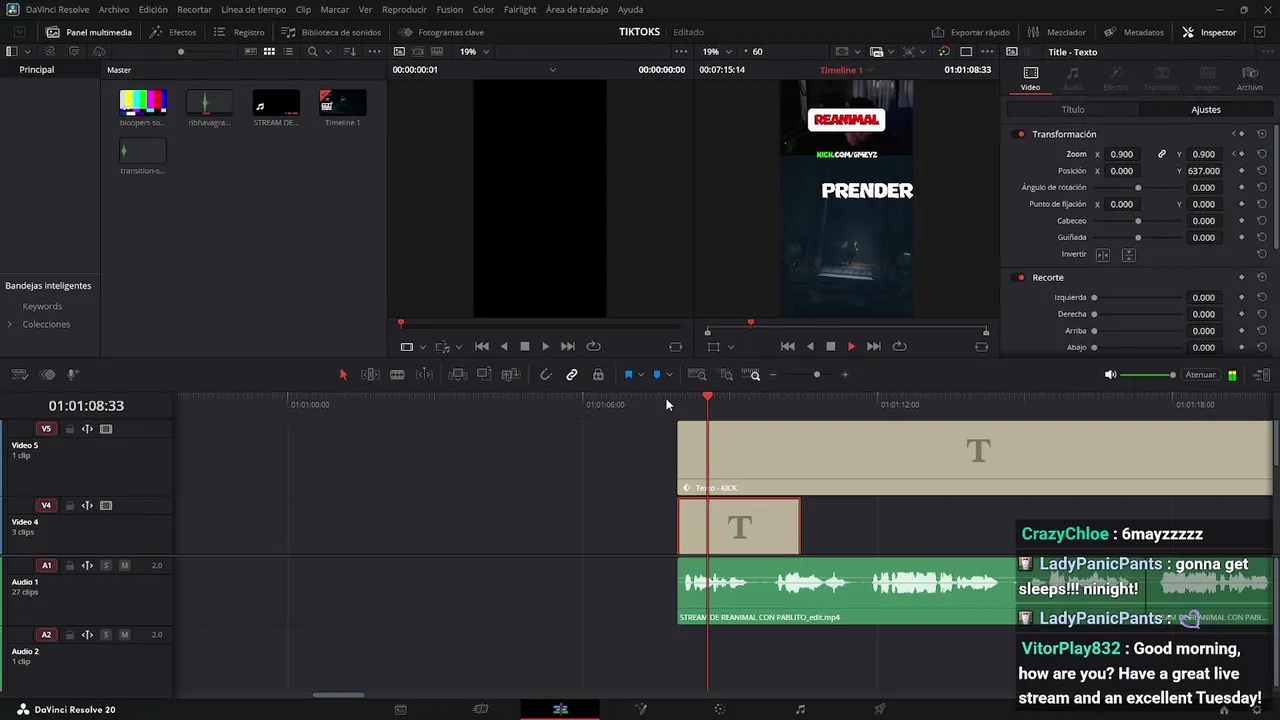Image resolution: width=1280 pixels, height=720 pixels.
Task: Click the Replace clip icon
Action: pyautogui.click(x=510, y=375)
